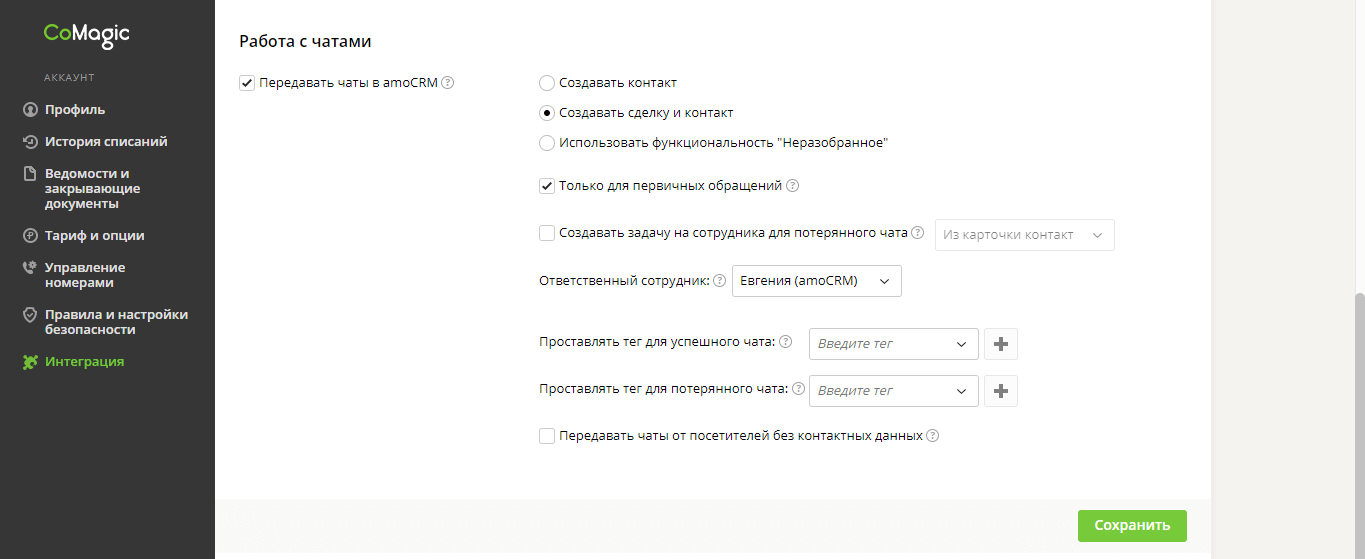The image size is (1365, 559).
Task: Click the CoMagic logo
Action: pos(86,35)
